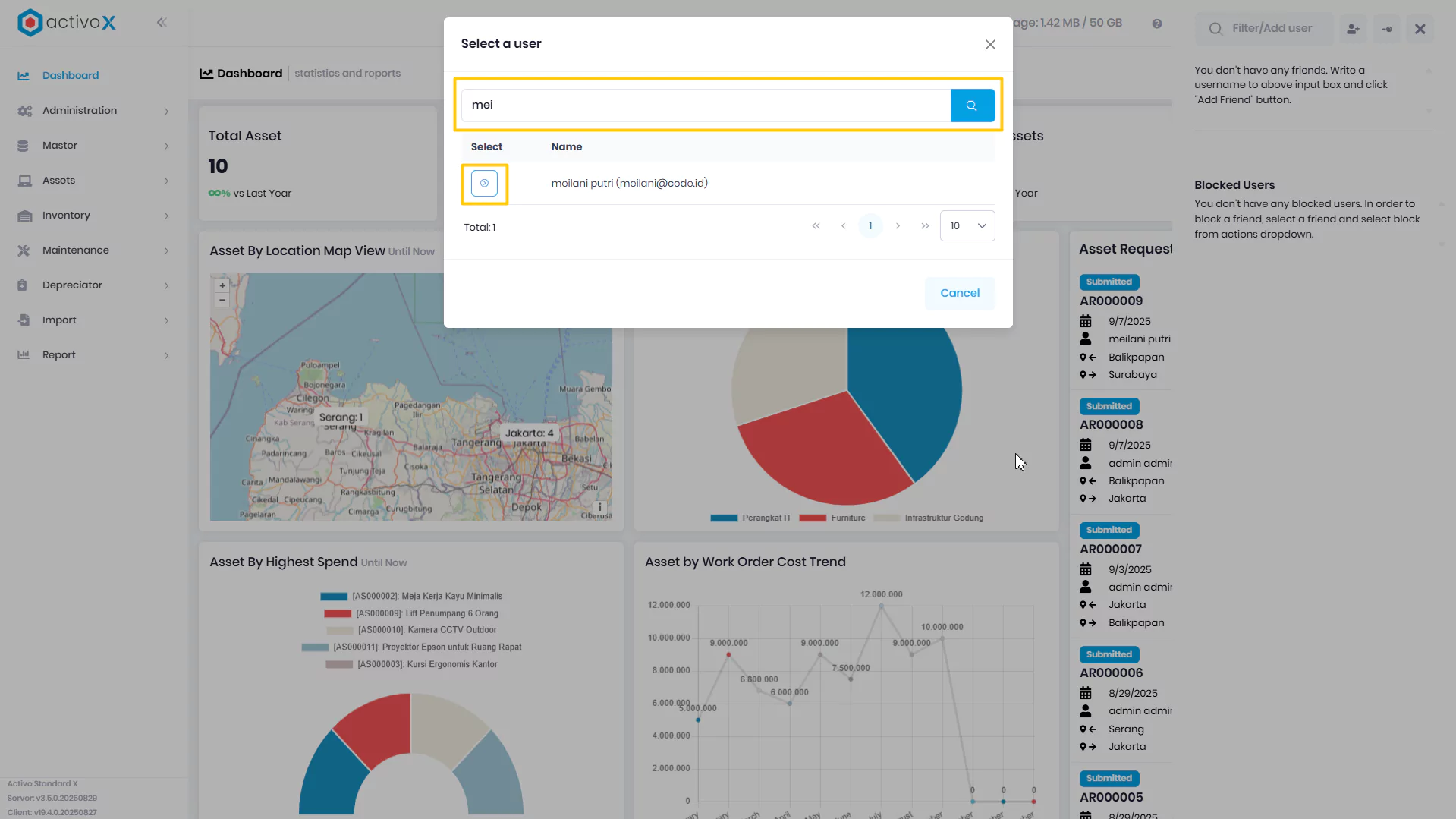Viewport: 1456px width, 819px height.
Task: Zoom in on the location map
Action: click(222, 285)
